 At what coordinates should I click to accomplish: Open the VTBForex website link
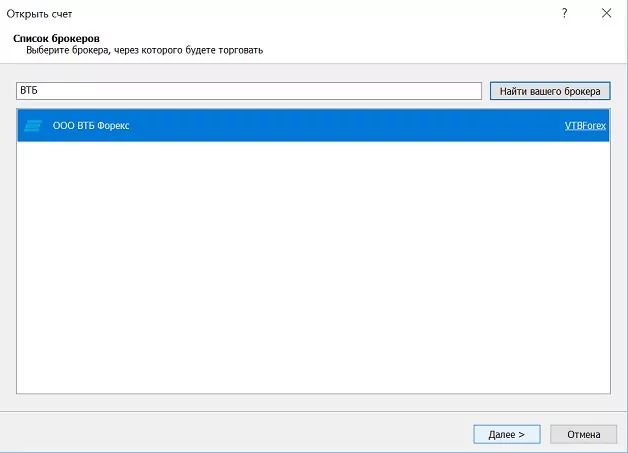point(585,126)
